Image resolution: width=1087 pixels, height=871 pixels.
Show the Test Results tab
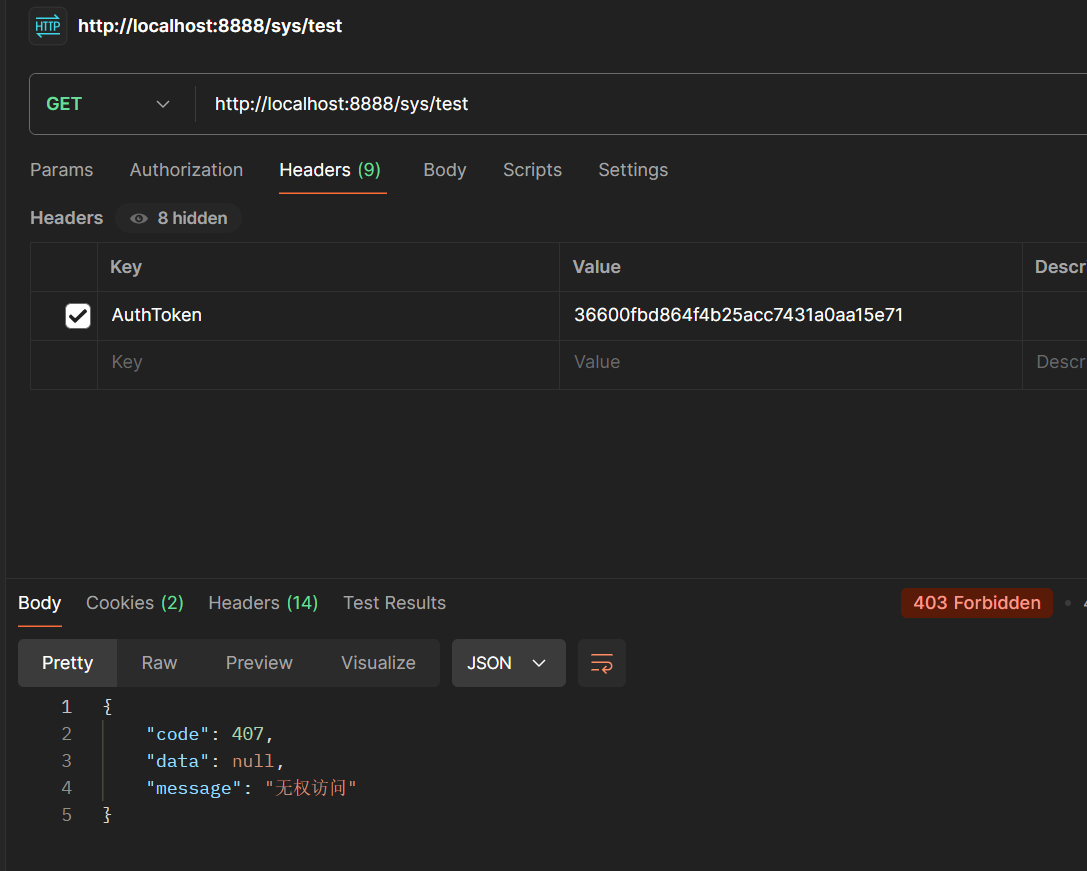(394, 603)
